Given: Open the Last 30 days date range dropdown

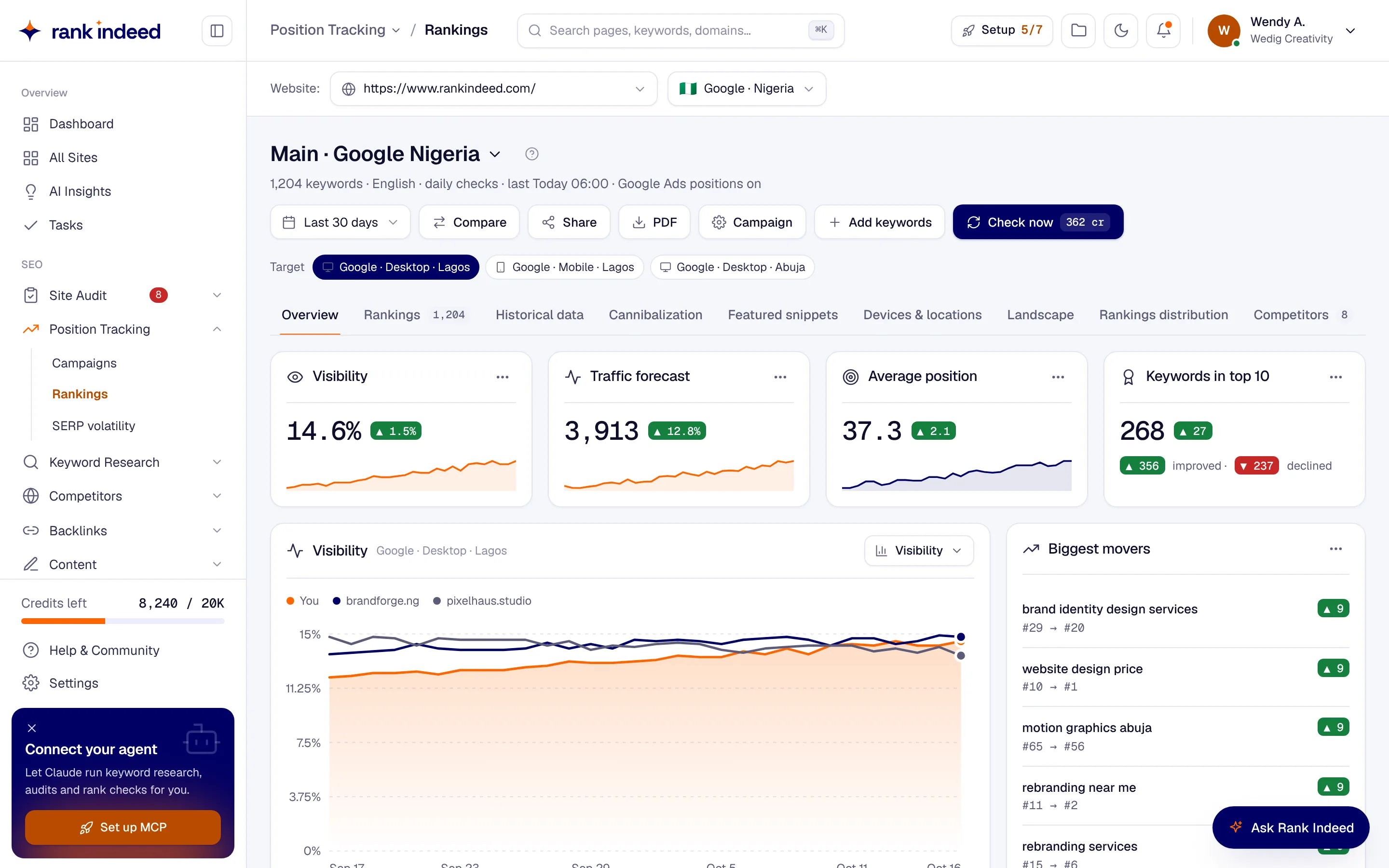Looking at the screenshot, I should (340, 222).
